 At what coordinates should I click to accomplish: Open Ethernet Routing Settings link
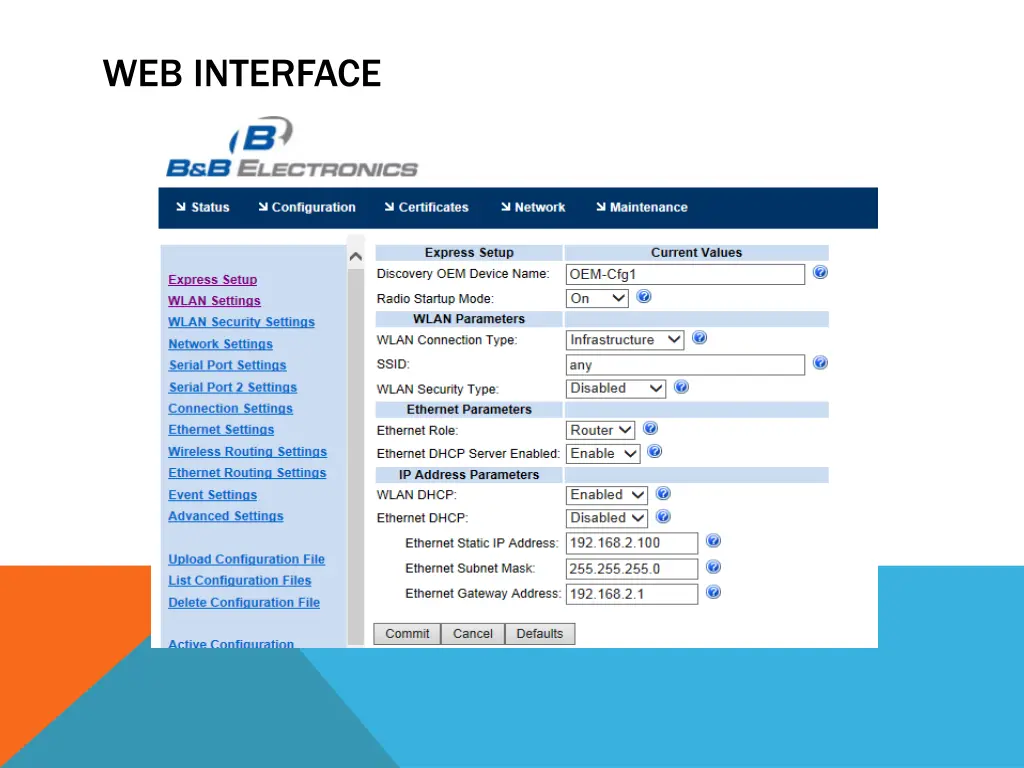click(x=247, y=473)
